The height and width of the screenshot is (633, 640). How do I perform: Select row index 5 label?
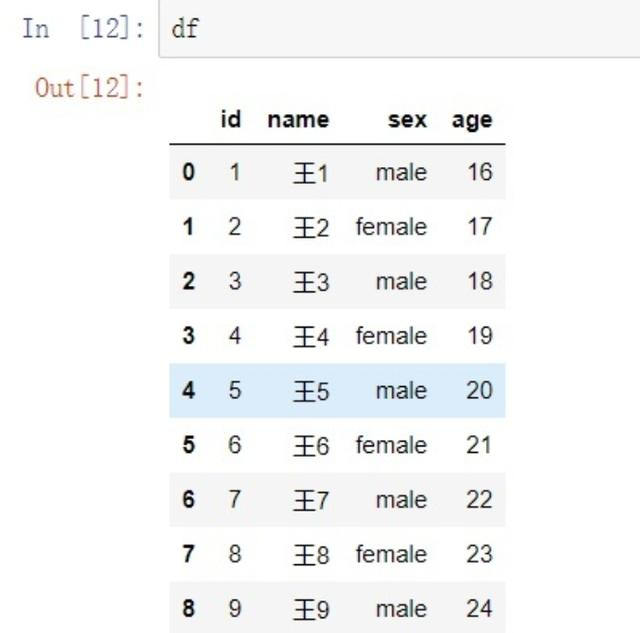coord(189,445)
